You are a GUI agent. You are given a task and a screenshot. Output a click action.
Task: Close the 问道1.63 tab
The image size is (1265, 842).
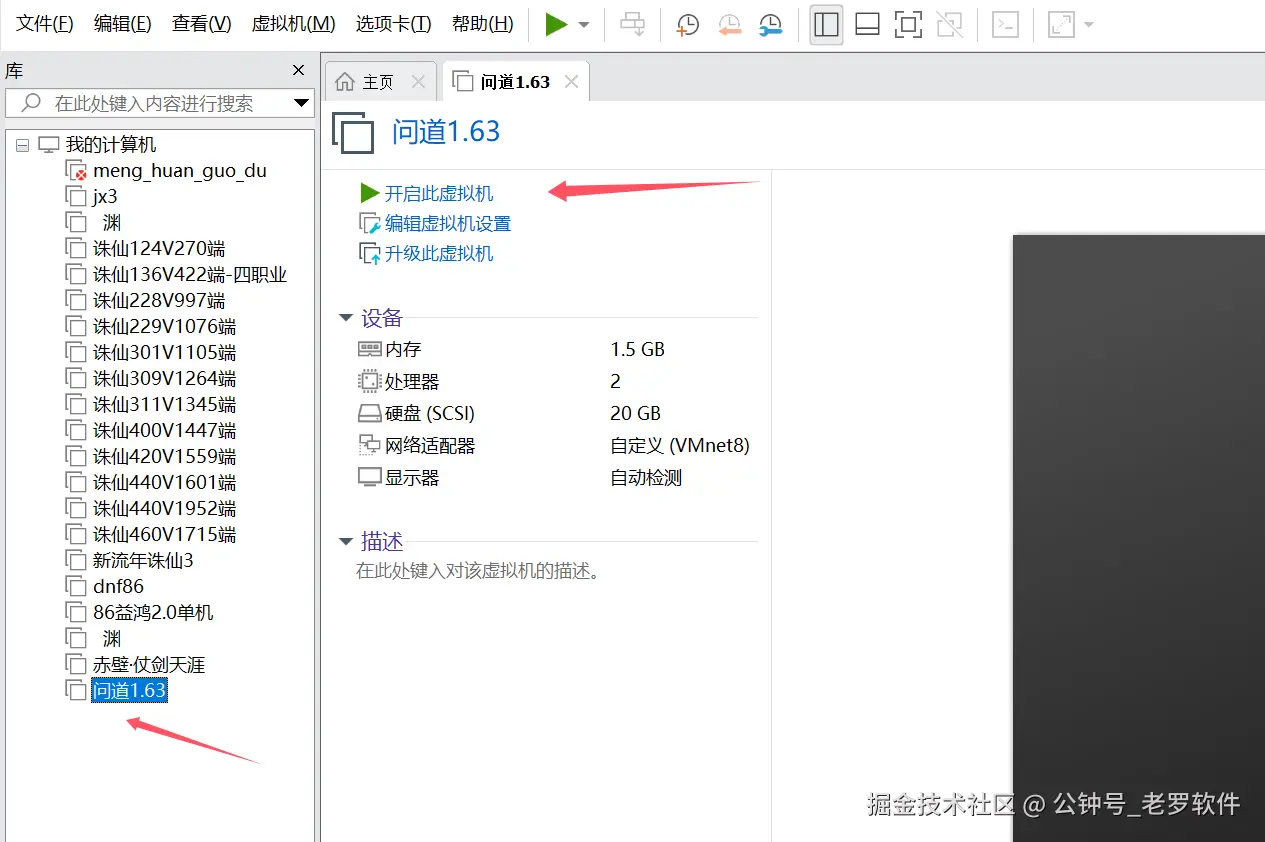tap(572, 82)
